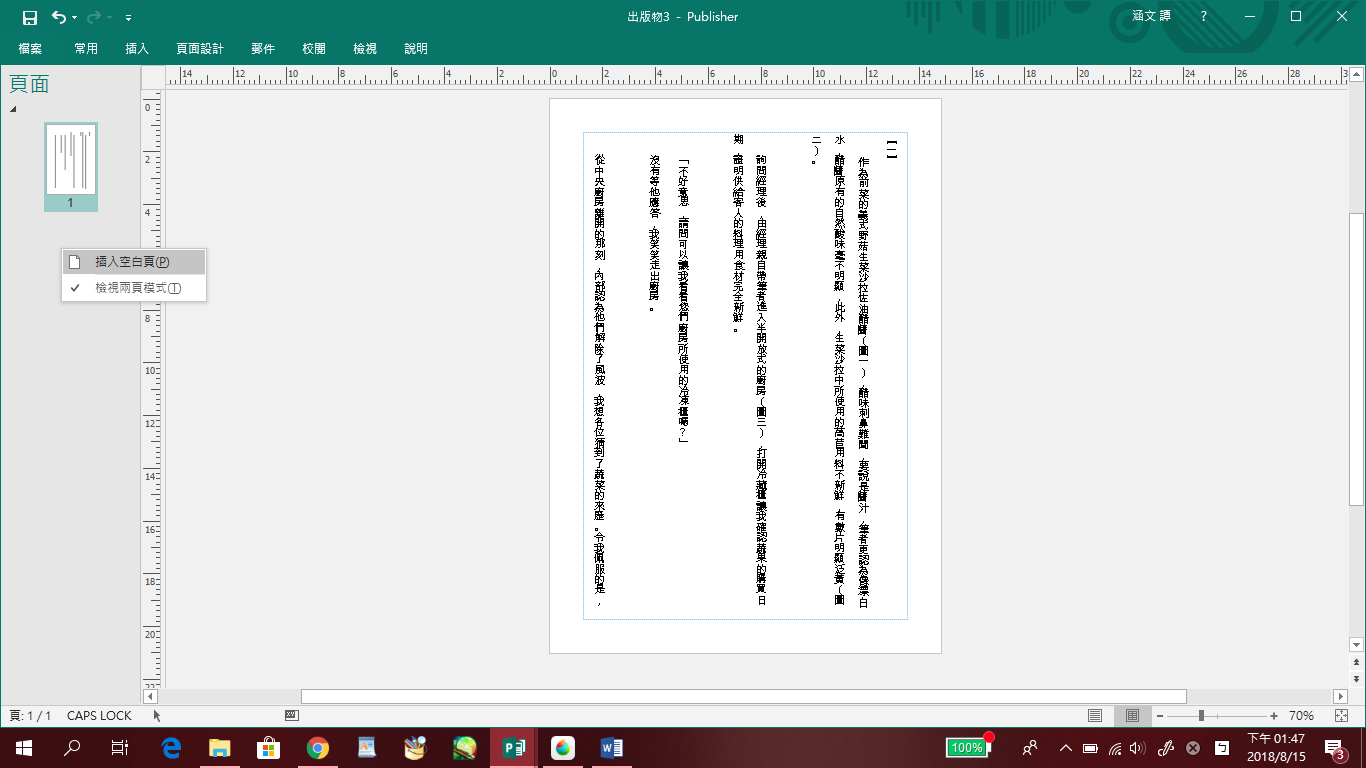Collapse the page list expander triangle

pyautogui.click(x=14, y=109)
